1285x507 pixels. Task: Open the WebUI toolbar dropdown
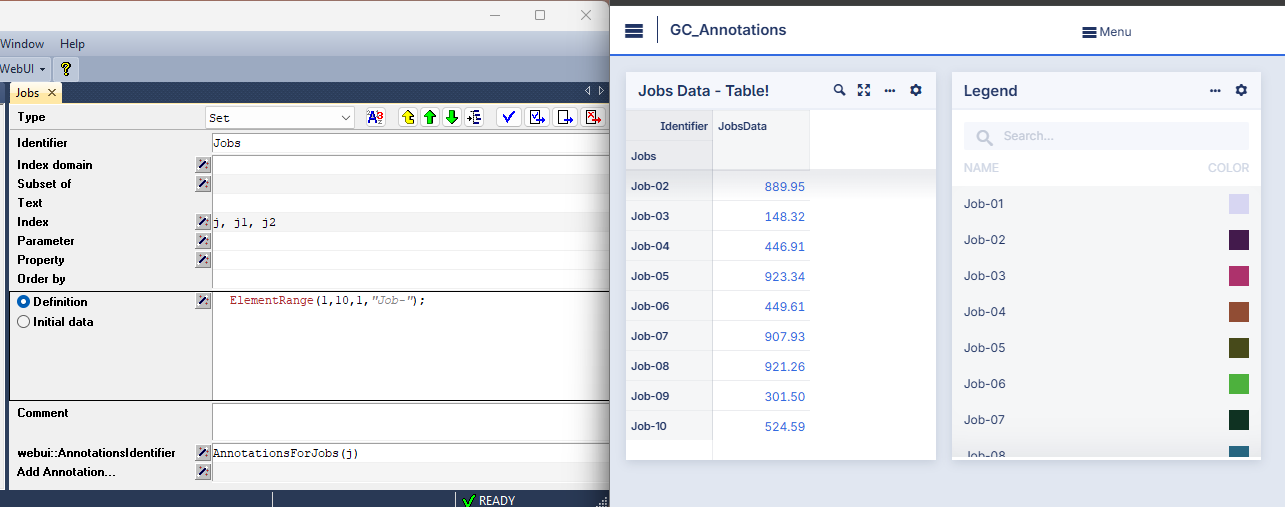tap(23, 69)
